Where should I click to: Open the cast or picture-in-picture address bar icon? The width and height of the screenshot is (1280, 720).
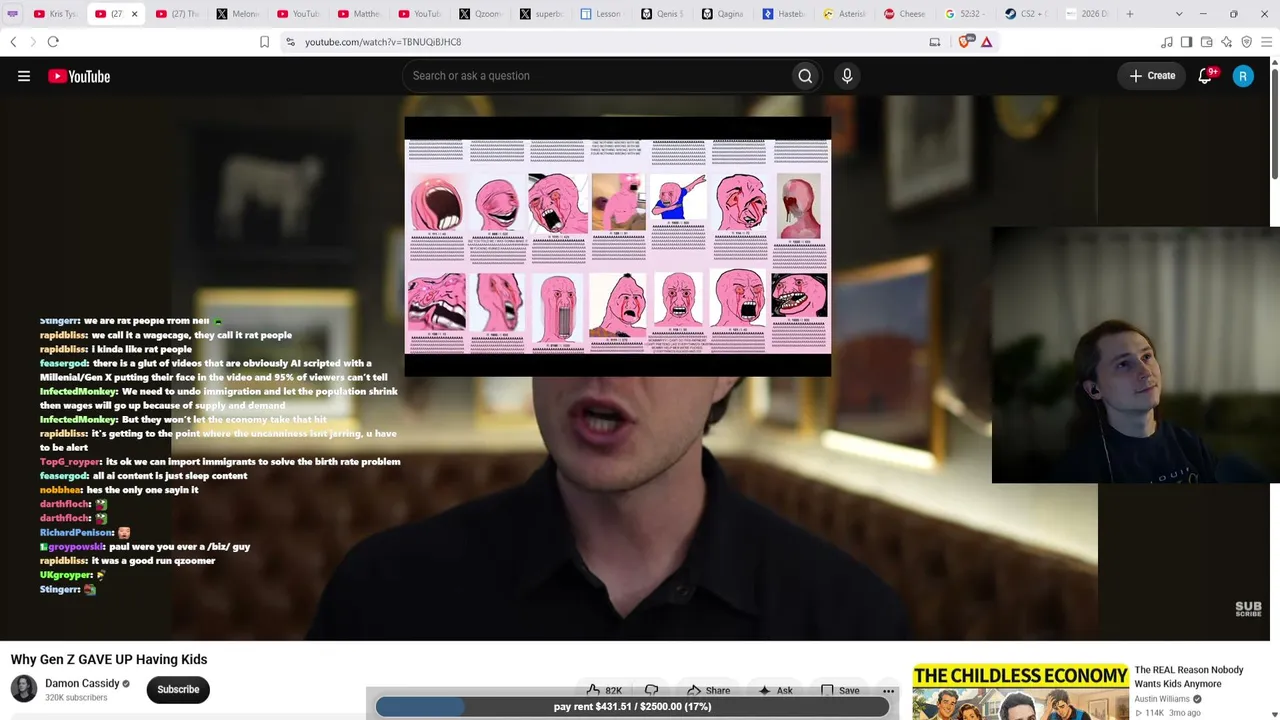pyautogui.click(x=935, y=42)
